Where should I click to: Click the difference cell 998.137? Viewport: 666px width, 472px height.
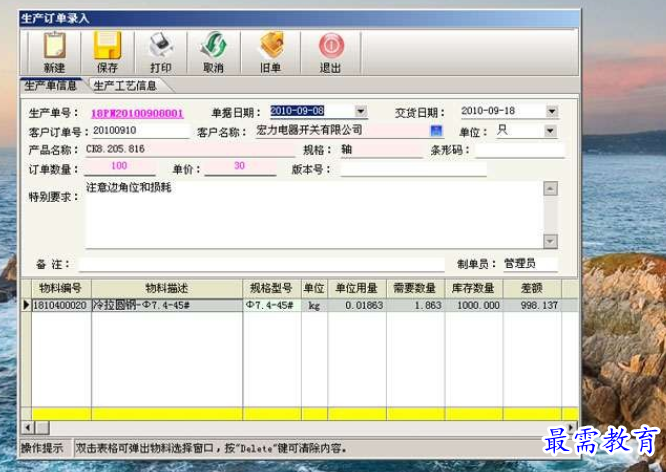532,305
